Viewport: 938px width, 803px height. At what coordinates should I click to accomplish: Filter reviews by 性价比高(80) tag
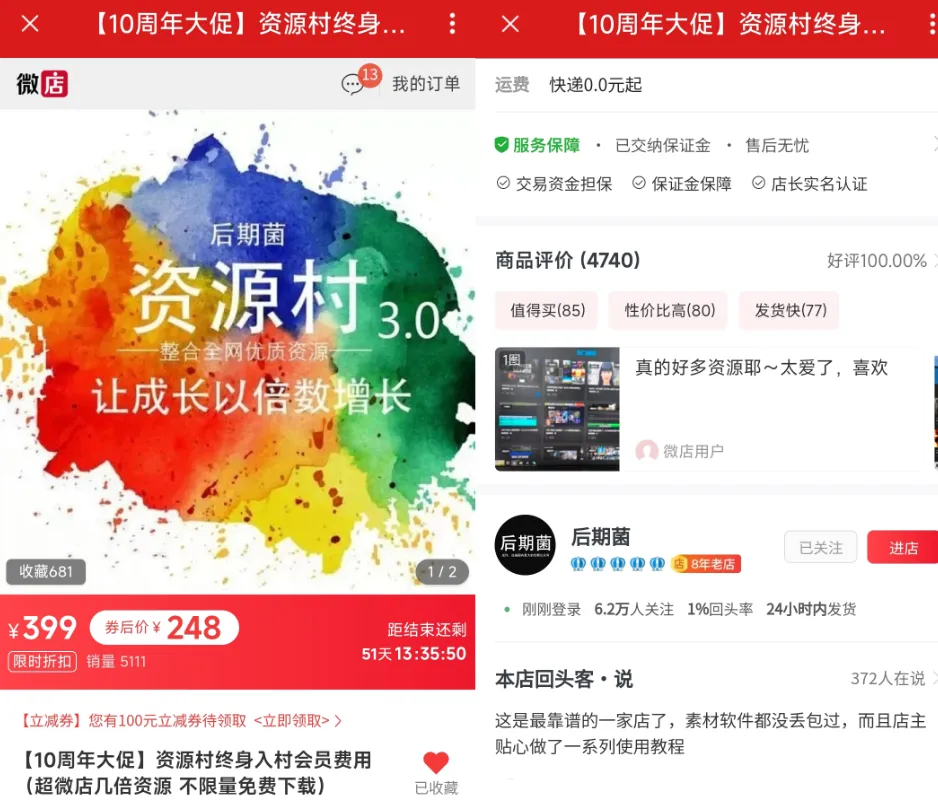pos(669,310)
